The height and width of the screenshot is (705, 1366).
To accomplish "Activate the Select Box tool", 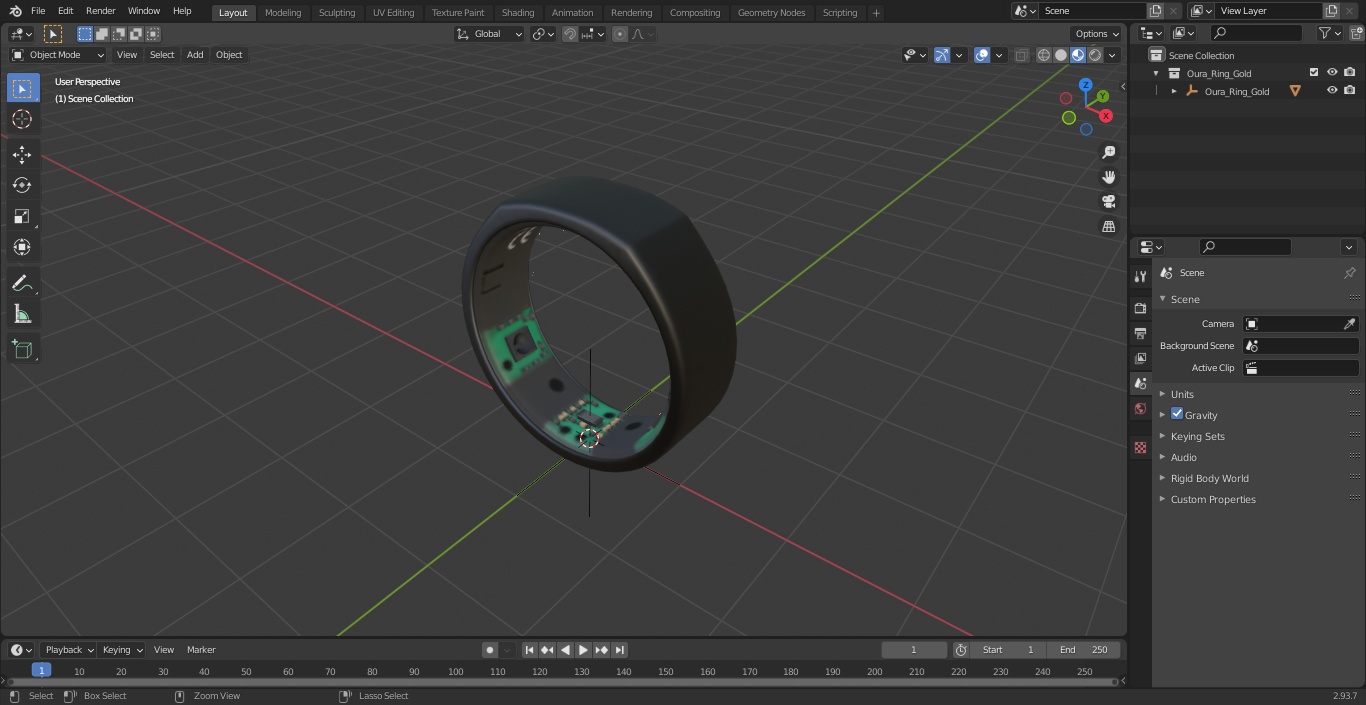I will coord(22,88).
